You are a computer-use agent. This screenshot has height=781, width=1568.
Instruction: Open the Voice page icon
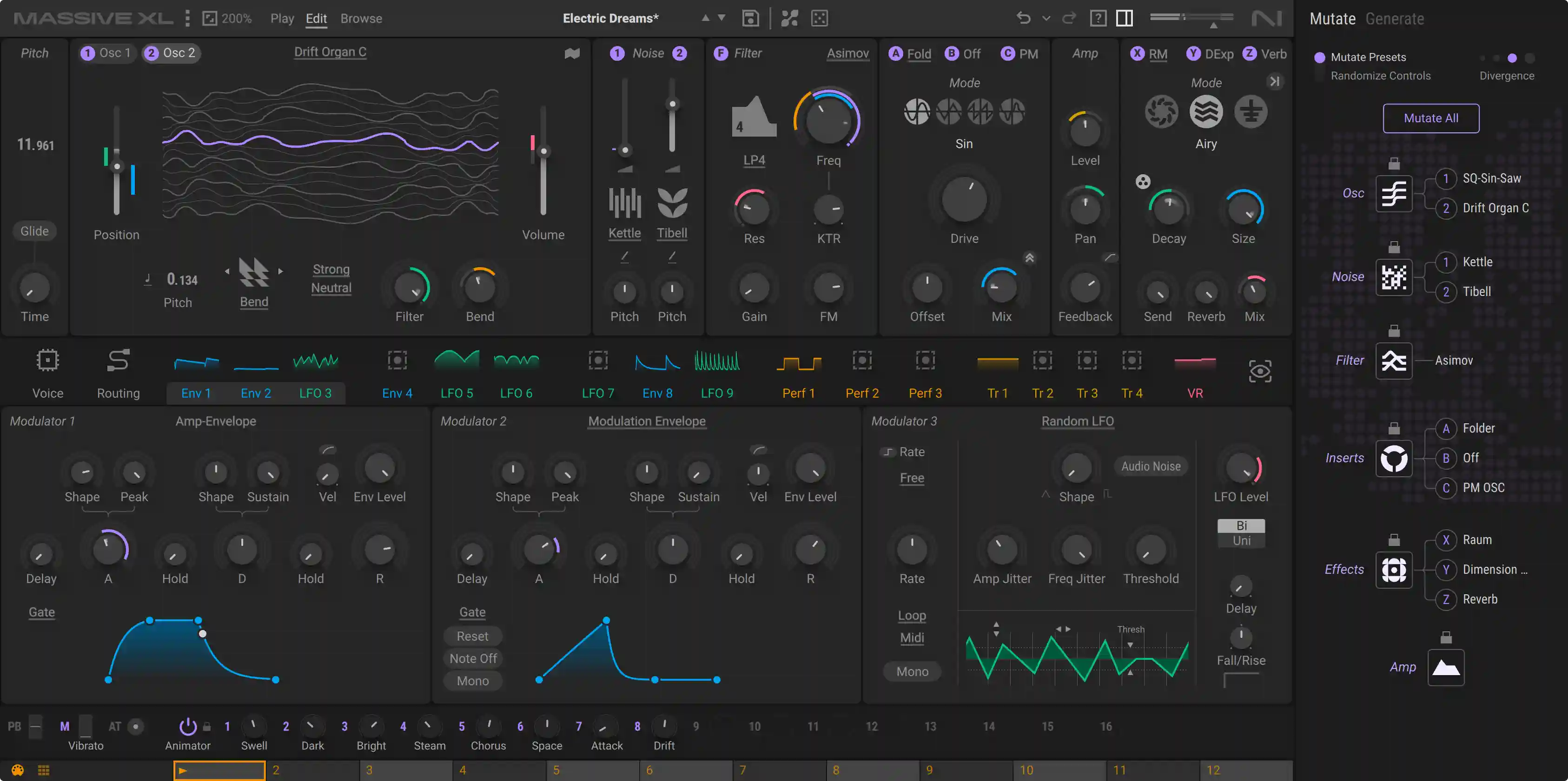[47, 361]
